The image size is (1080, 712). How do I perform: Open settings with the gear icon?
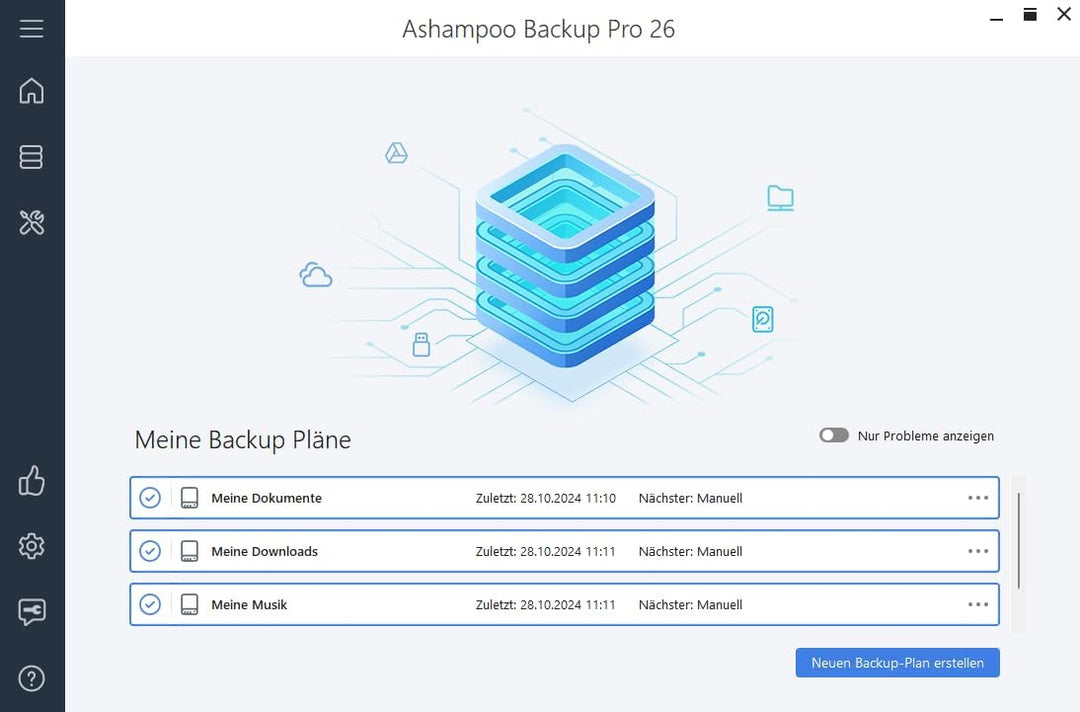(x=31, y=546)
